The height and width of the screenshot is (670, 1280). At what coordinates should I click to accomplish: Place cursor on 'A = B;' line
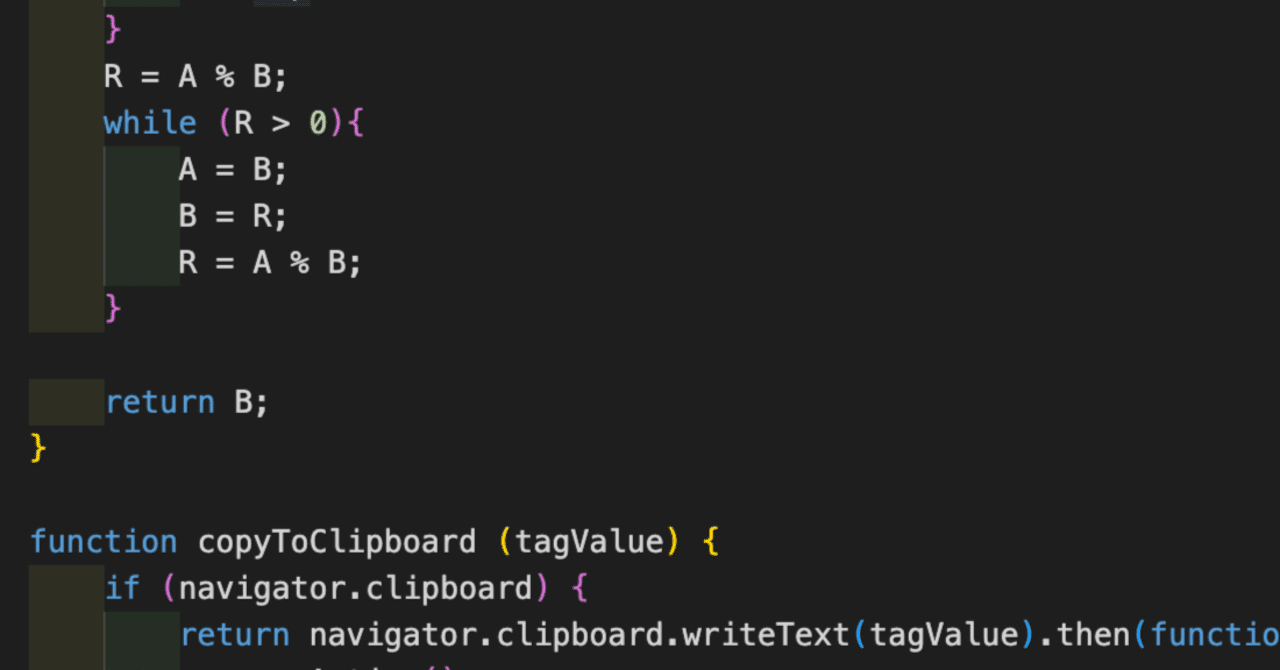[233, 169]
